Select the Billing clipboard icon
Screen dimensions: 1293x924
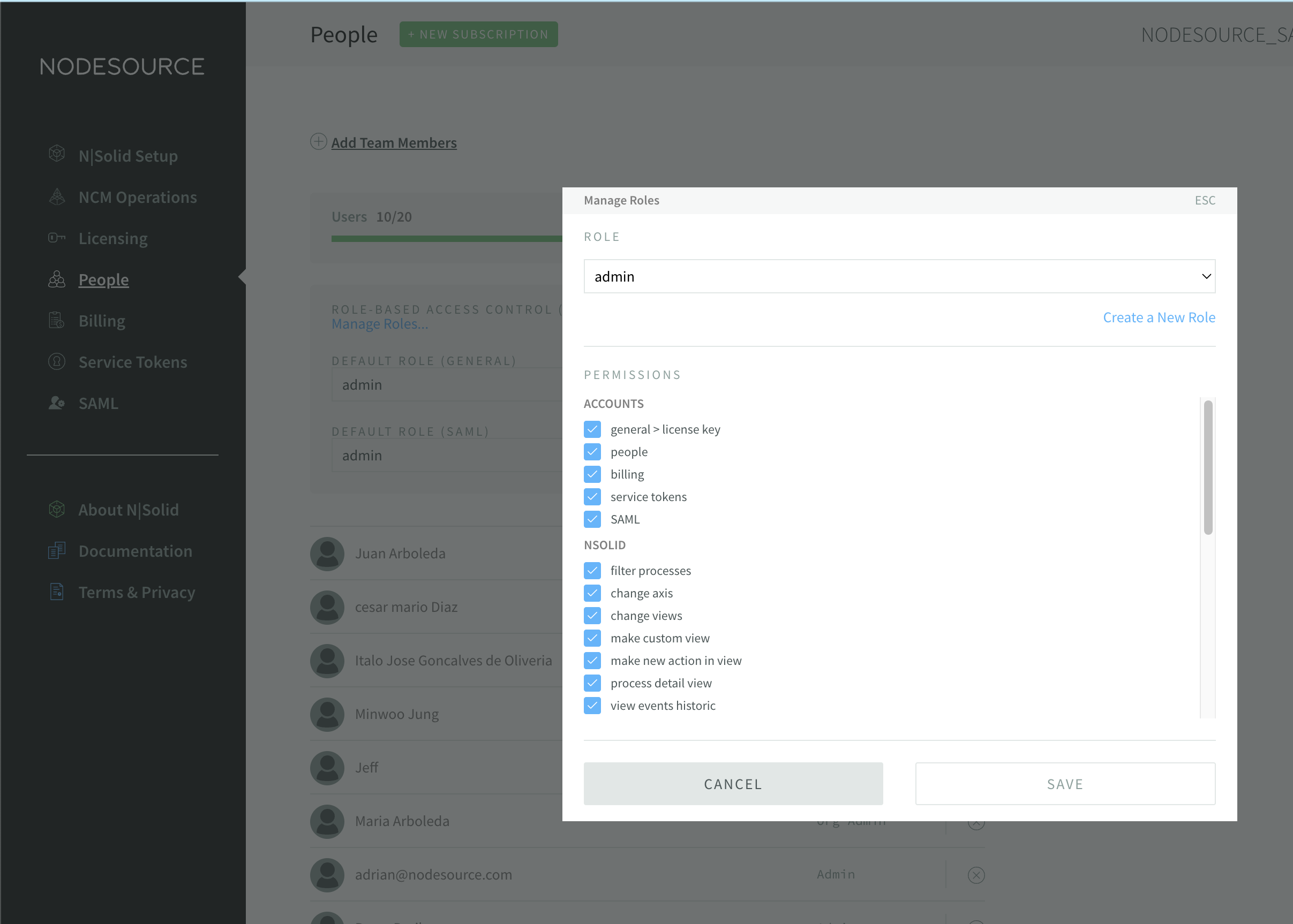[57, 320]
